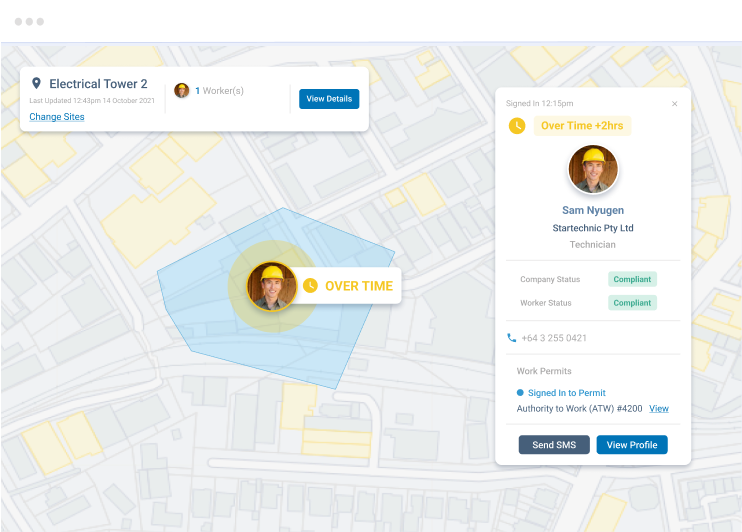Screen dimensions: 742x532
Task: Click the Signed In to Permit status text
Action: tap(566, 393)
